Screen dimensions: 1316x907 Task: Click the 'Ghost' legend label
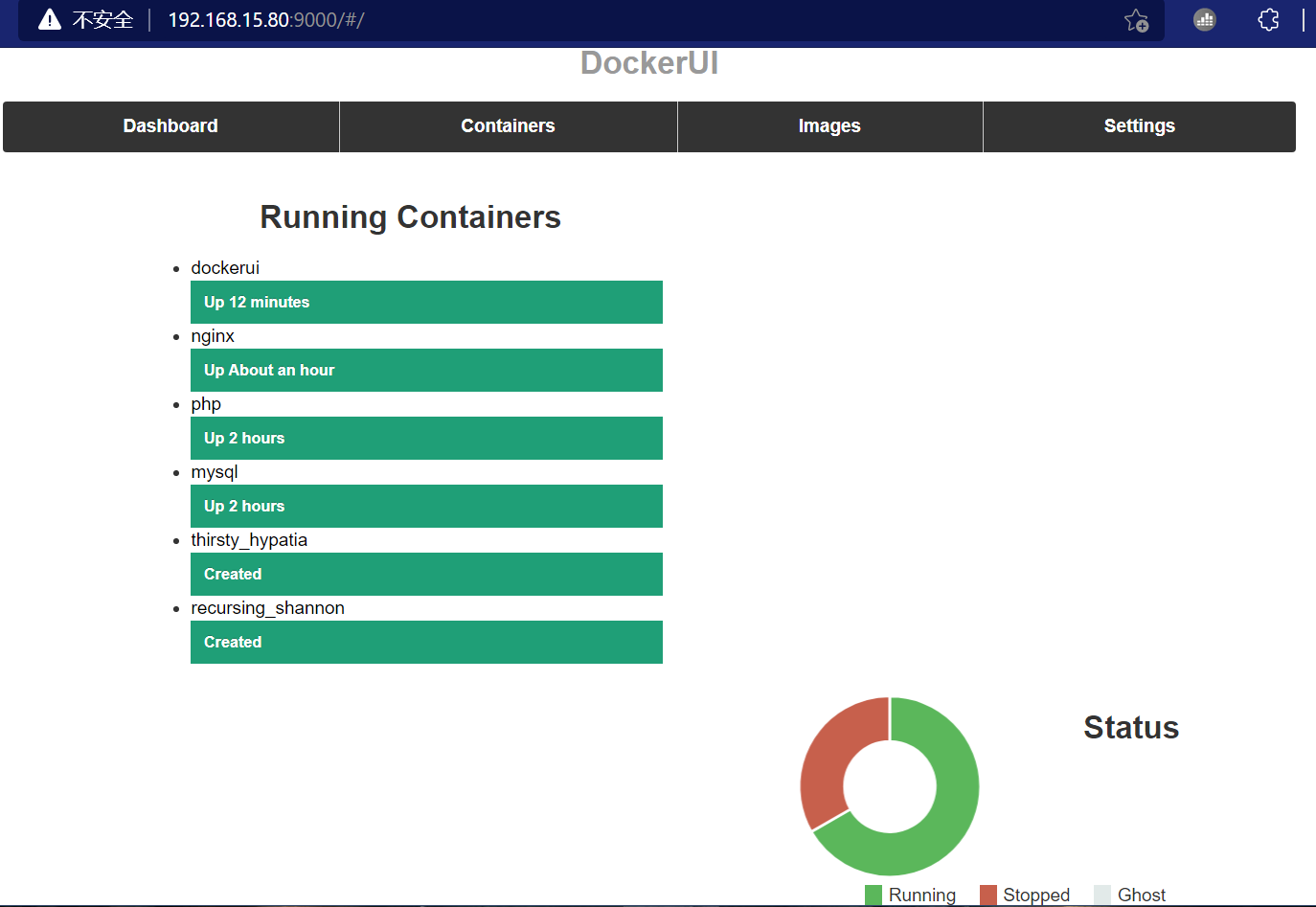pyautogui.click(x=1142, y=896)
